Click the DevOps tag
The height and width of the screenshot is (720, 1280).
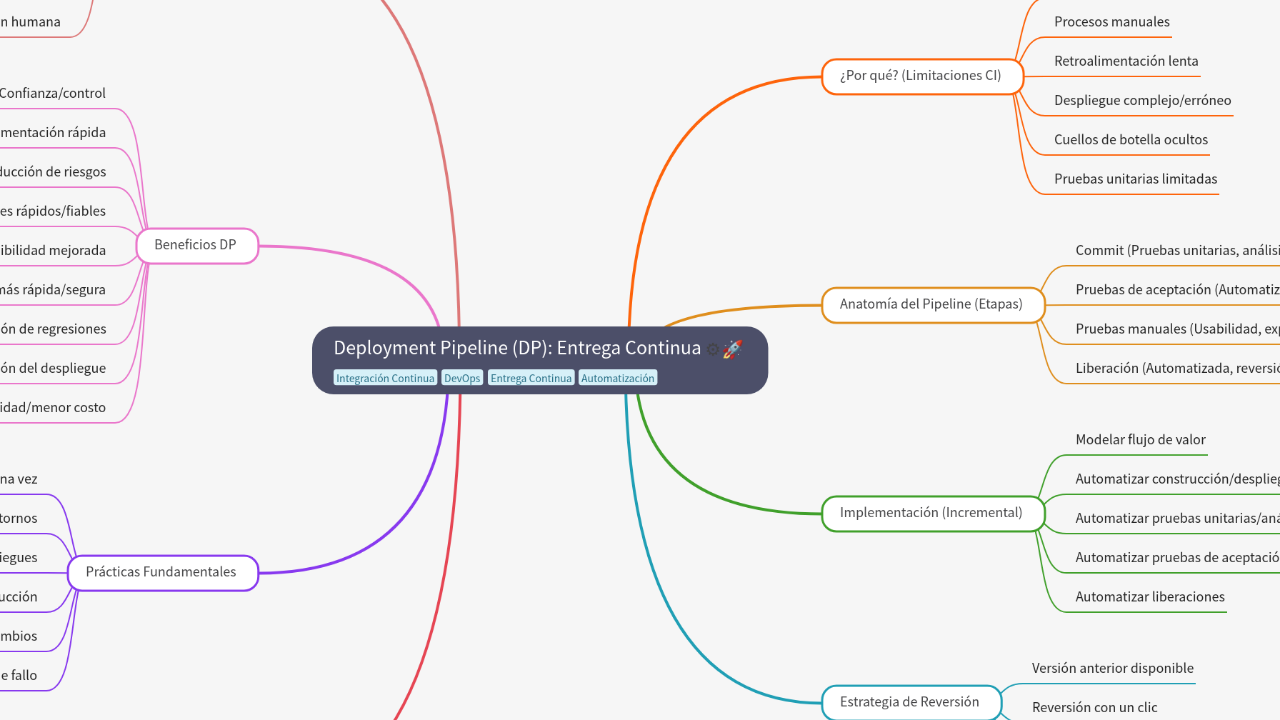click(462, 378)
